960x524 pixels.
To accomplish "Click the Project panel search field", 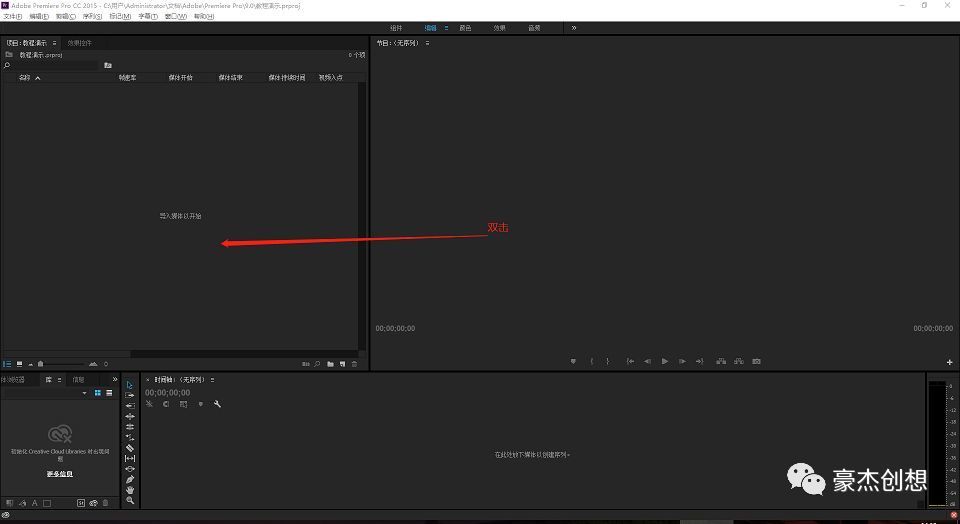I will click(55, 65).
